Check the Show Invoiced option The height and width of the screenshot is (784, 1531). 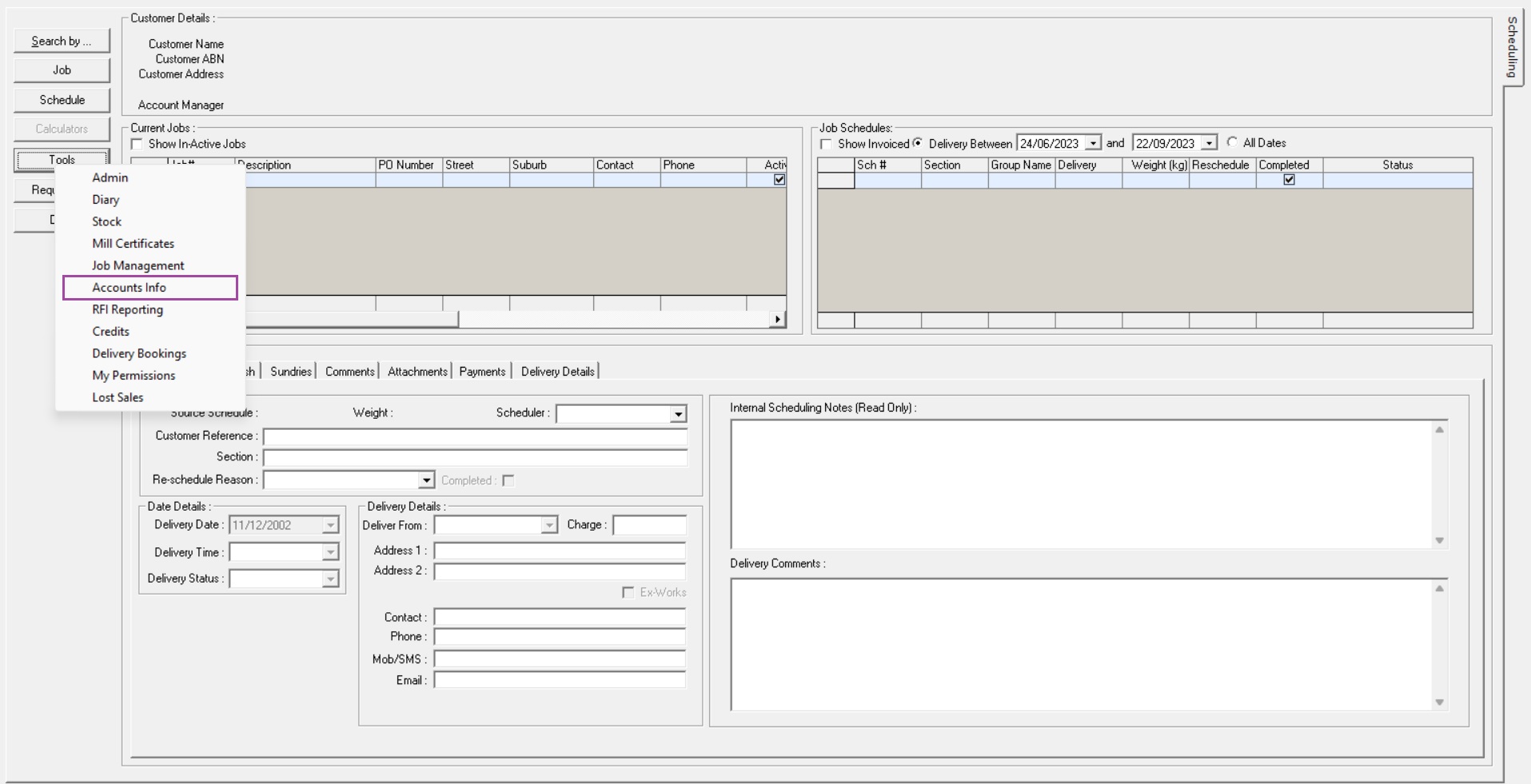pyautogui.click(x=828, y=144)
